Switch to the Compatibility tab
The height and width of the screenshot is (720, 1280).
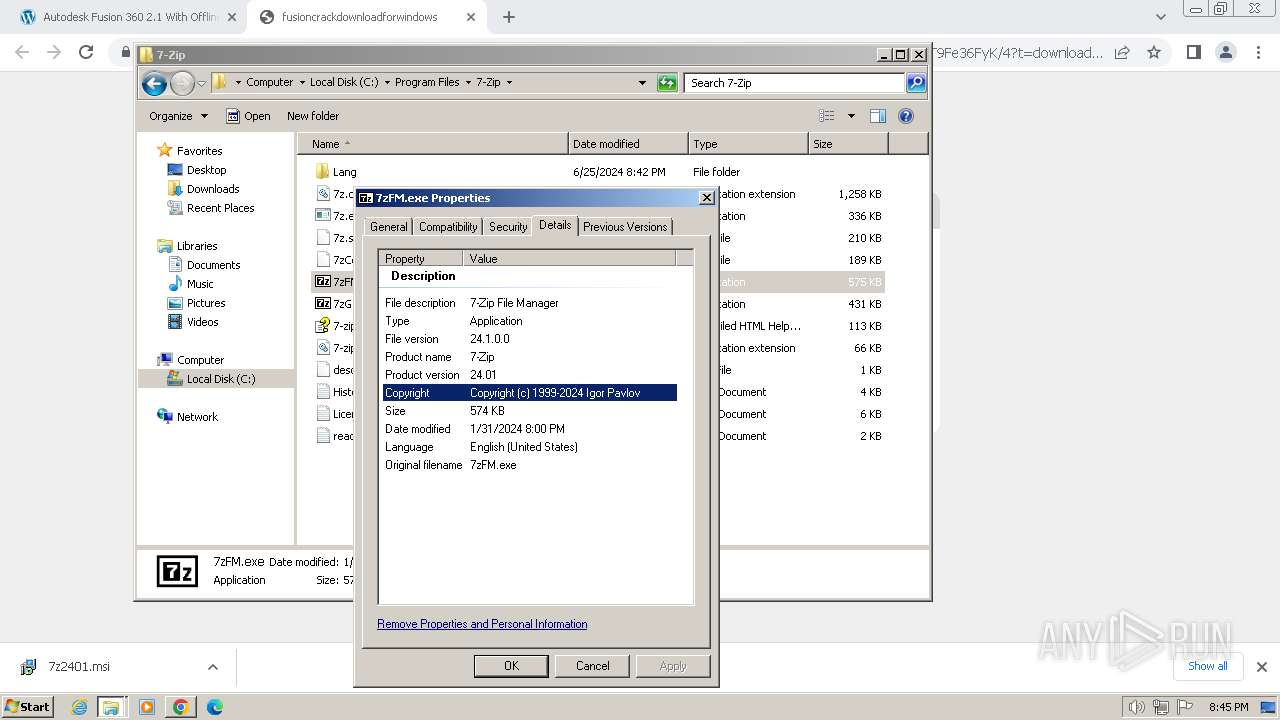[448, 227]
